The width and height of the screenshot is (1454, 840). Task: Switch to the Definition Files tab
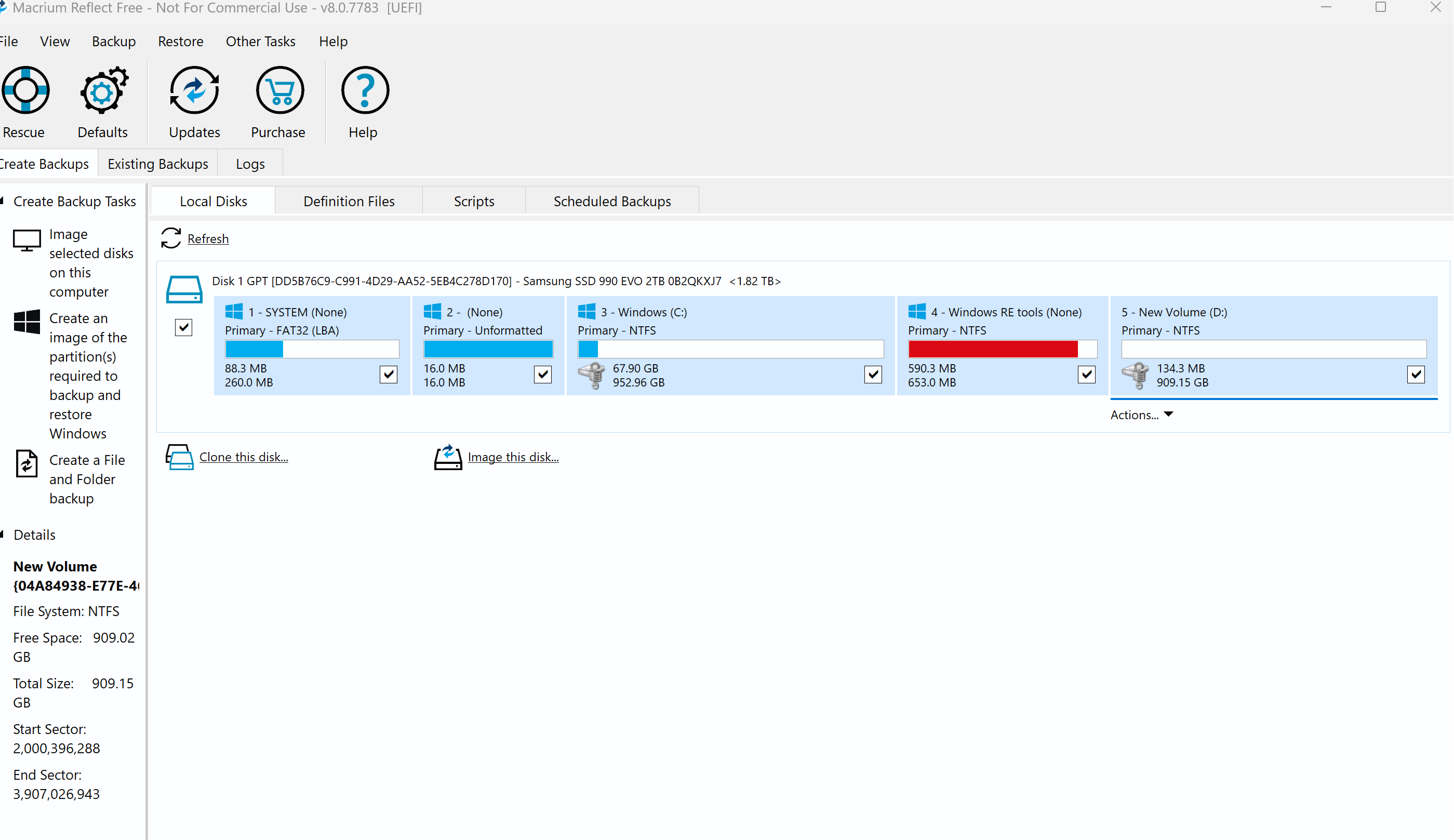[349, 201]
